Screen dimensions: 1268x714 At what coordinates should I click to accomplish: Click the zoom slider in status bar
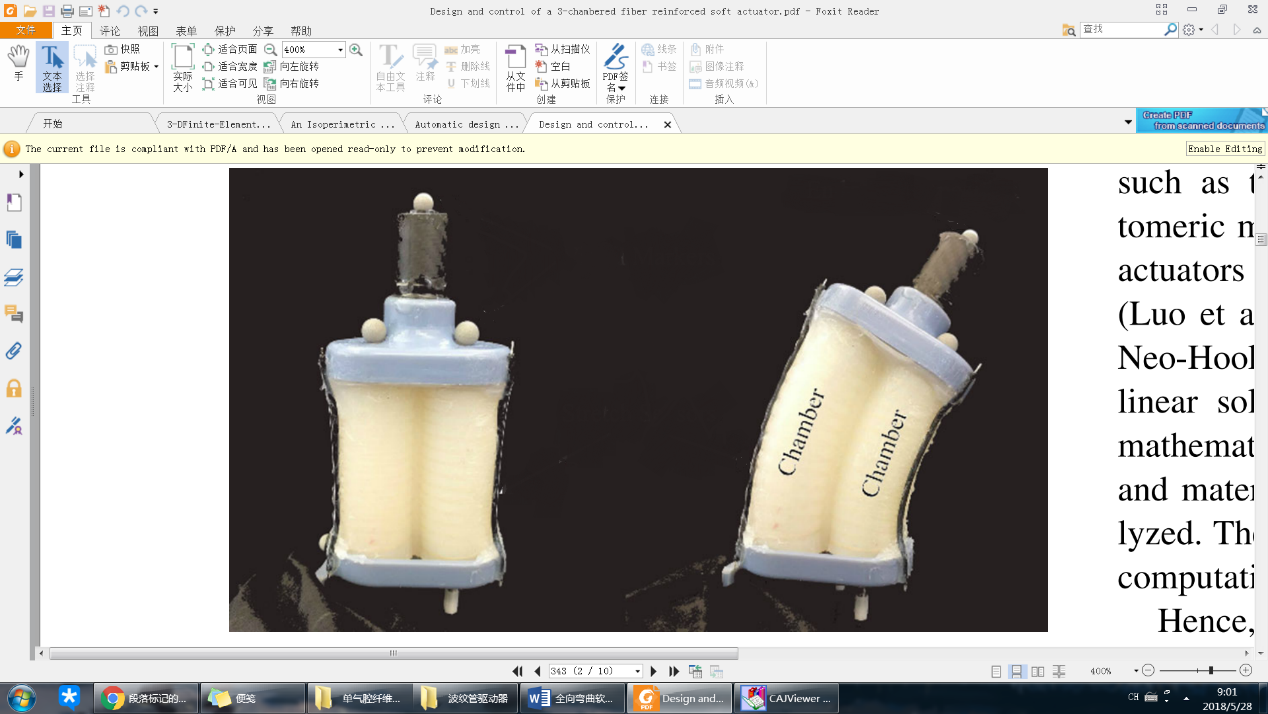[x=1210, y=670]
